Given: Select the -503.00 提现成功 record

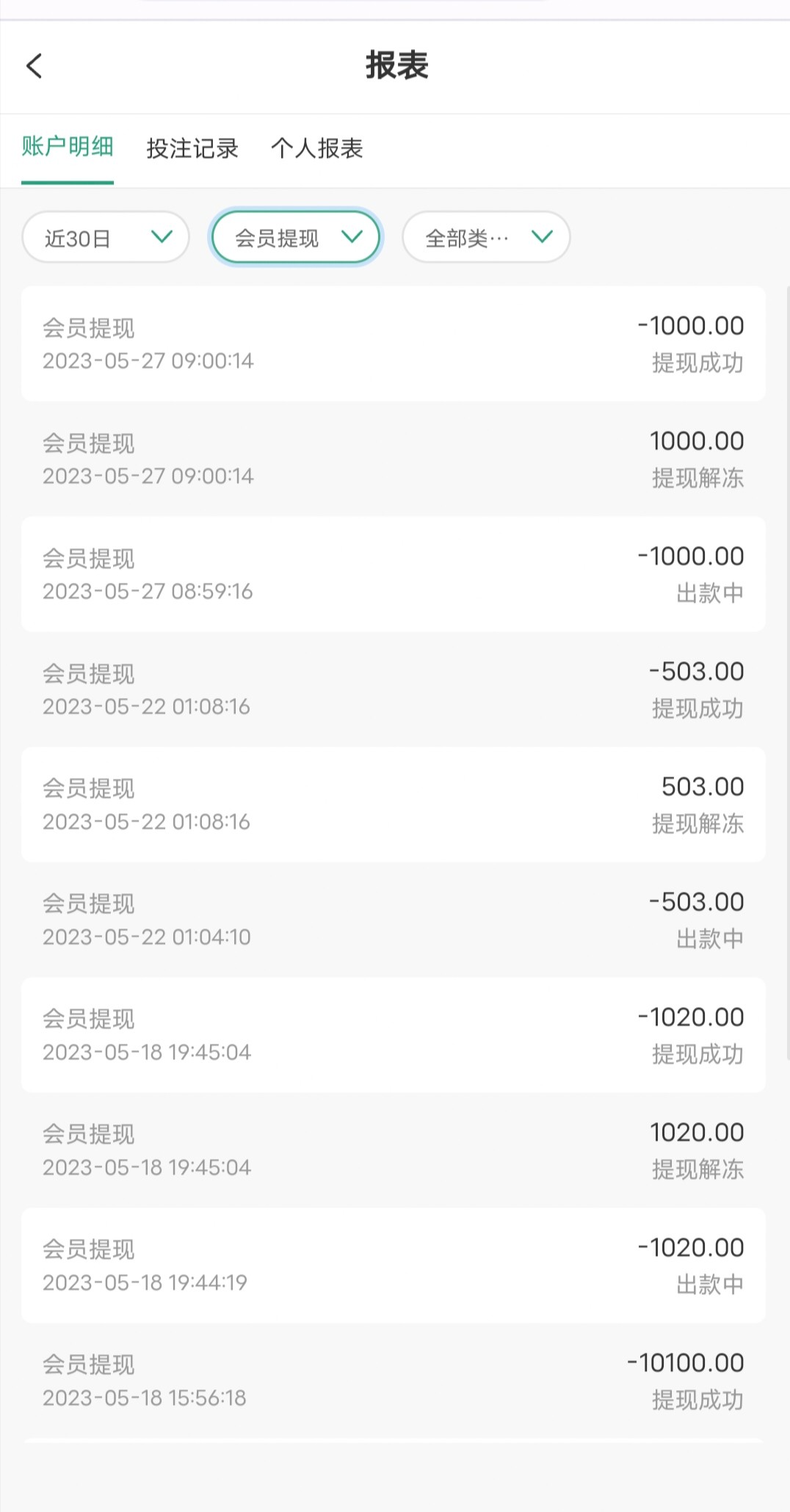Looking at the screenshot, I should coord(394,689).
